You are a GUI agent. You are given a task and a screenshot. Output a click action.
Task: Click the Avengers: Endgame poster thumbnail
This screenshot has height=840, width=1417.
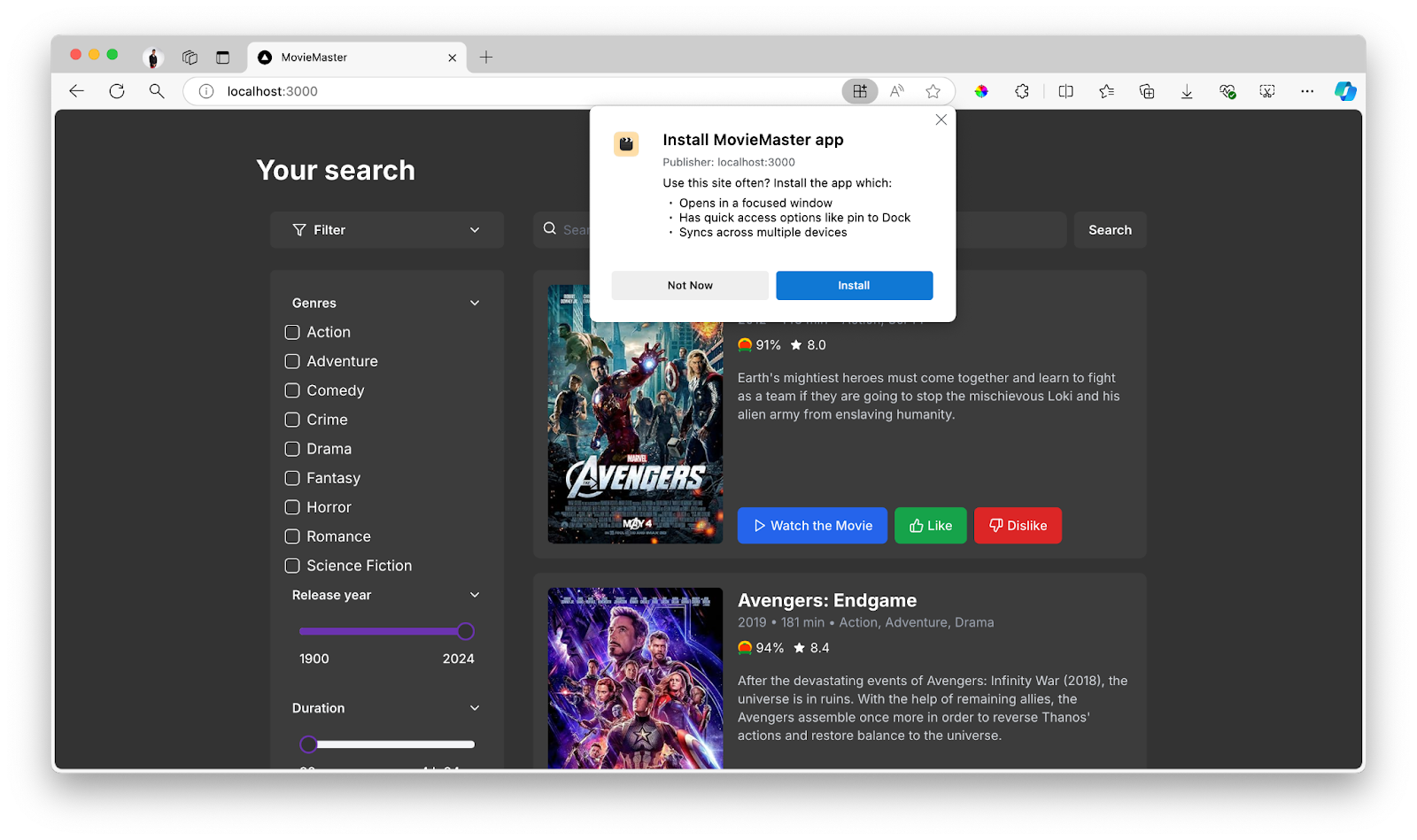click(635, 677)
